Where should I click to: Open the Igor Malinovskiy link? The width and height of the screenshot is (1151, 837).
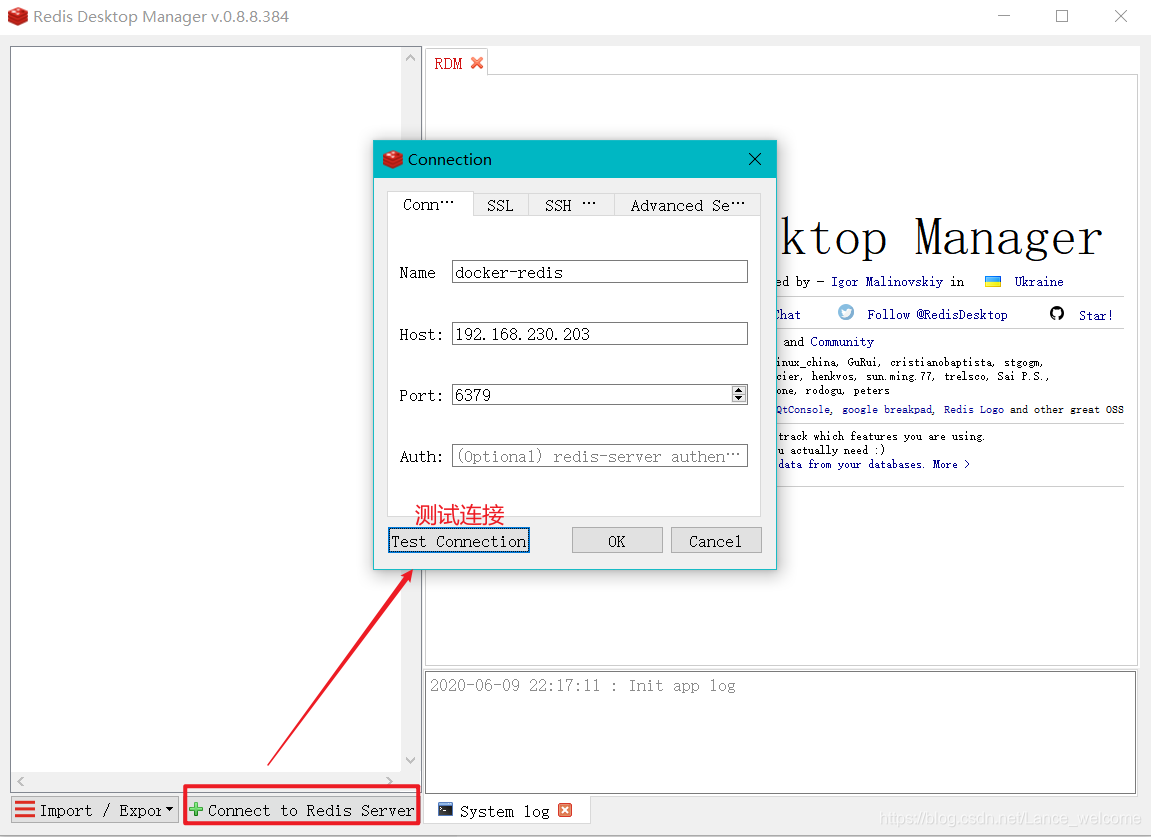point(887,282)
